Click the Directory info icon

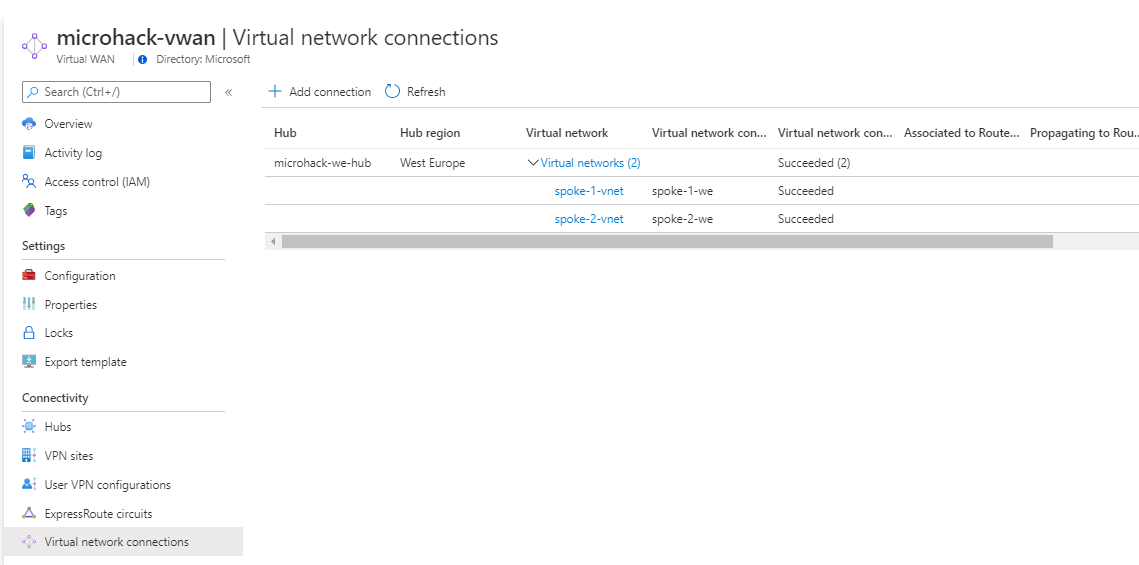tap(142, 60)
